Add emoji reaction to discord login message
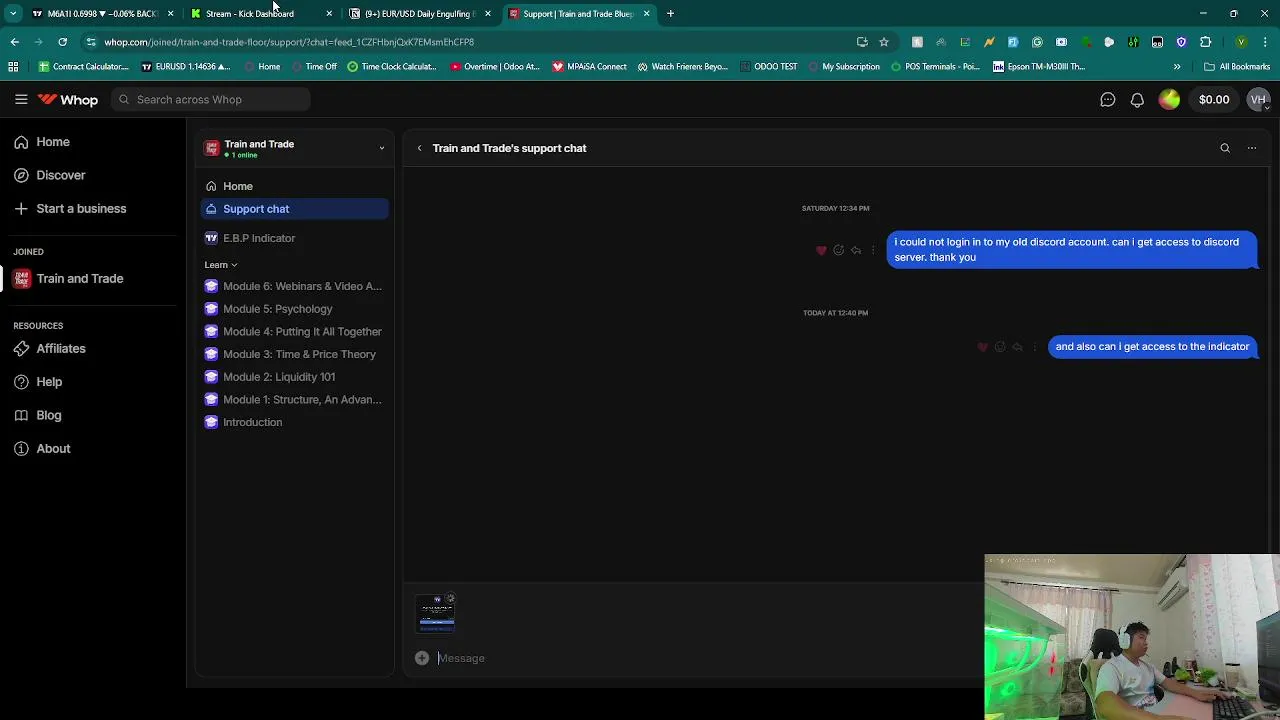The image size is (1280, 720). point(839,250)
